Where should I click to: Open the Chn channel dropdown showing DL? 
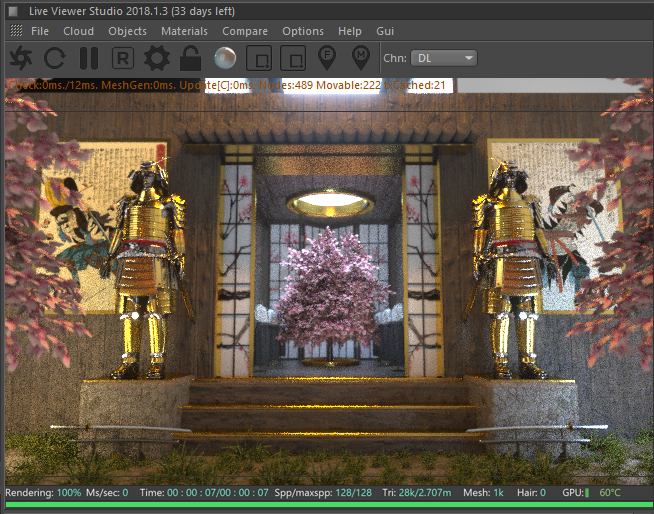point(444,58)
